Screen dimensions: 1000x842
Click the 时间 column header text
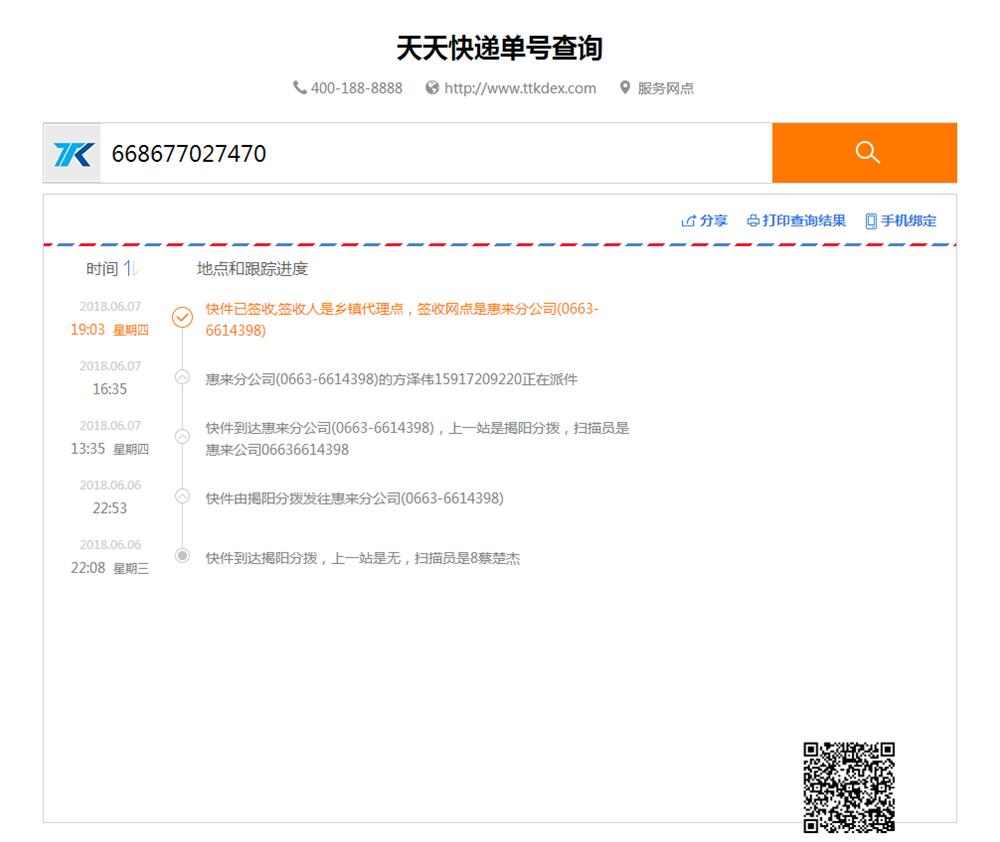(102, 269)
